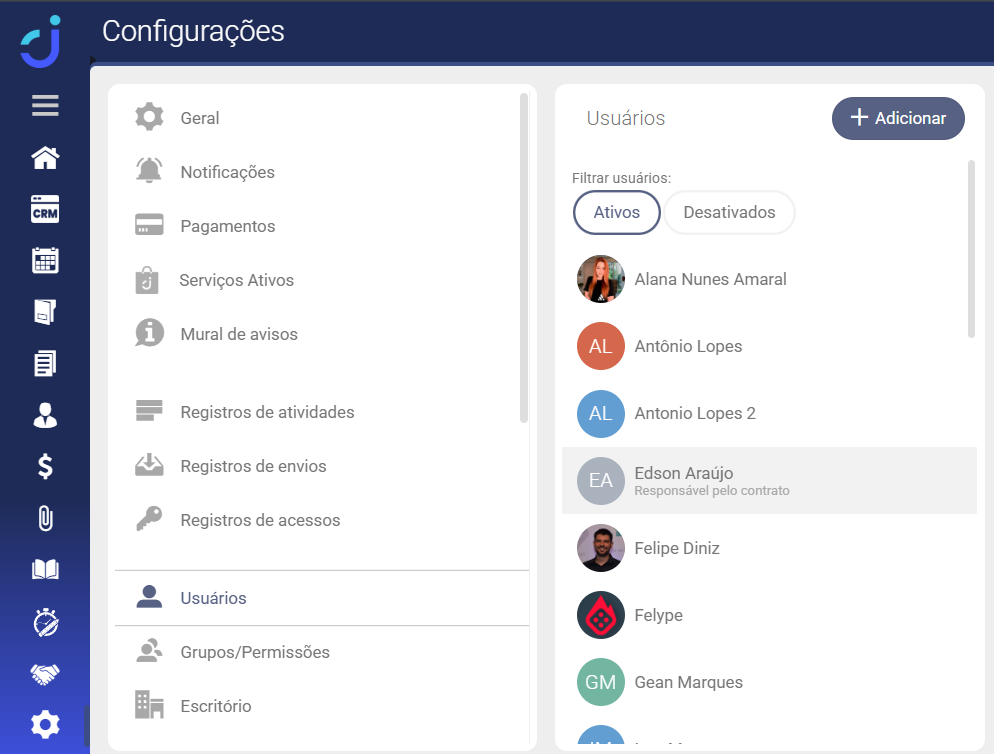This screenshot has width=994, height=754.
Task: Open Registros de acessos
Action: tap(260, 520)
